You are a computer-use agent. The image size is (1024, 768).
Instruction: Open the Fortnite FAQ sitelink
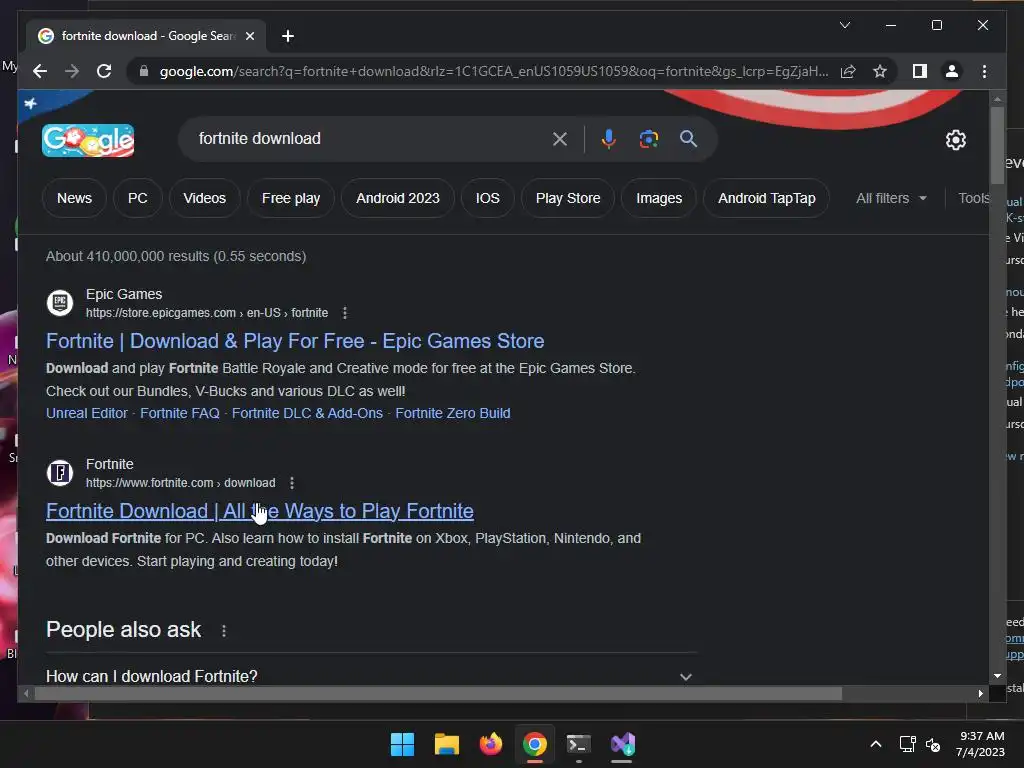tap(180, 413)
